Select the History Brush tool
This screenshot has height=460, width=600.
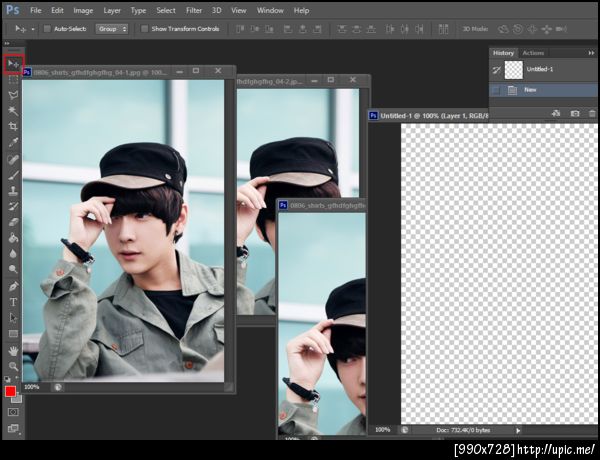(x=13, y=206)
